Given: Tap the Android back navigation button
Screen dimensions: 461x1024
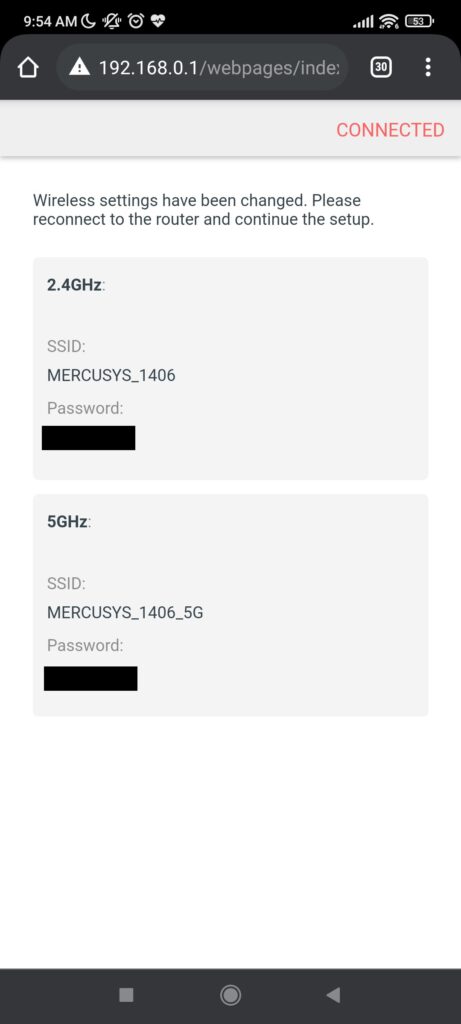Looking at the screenshot, I should pos(333,995).
